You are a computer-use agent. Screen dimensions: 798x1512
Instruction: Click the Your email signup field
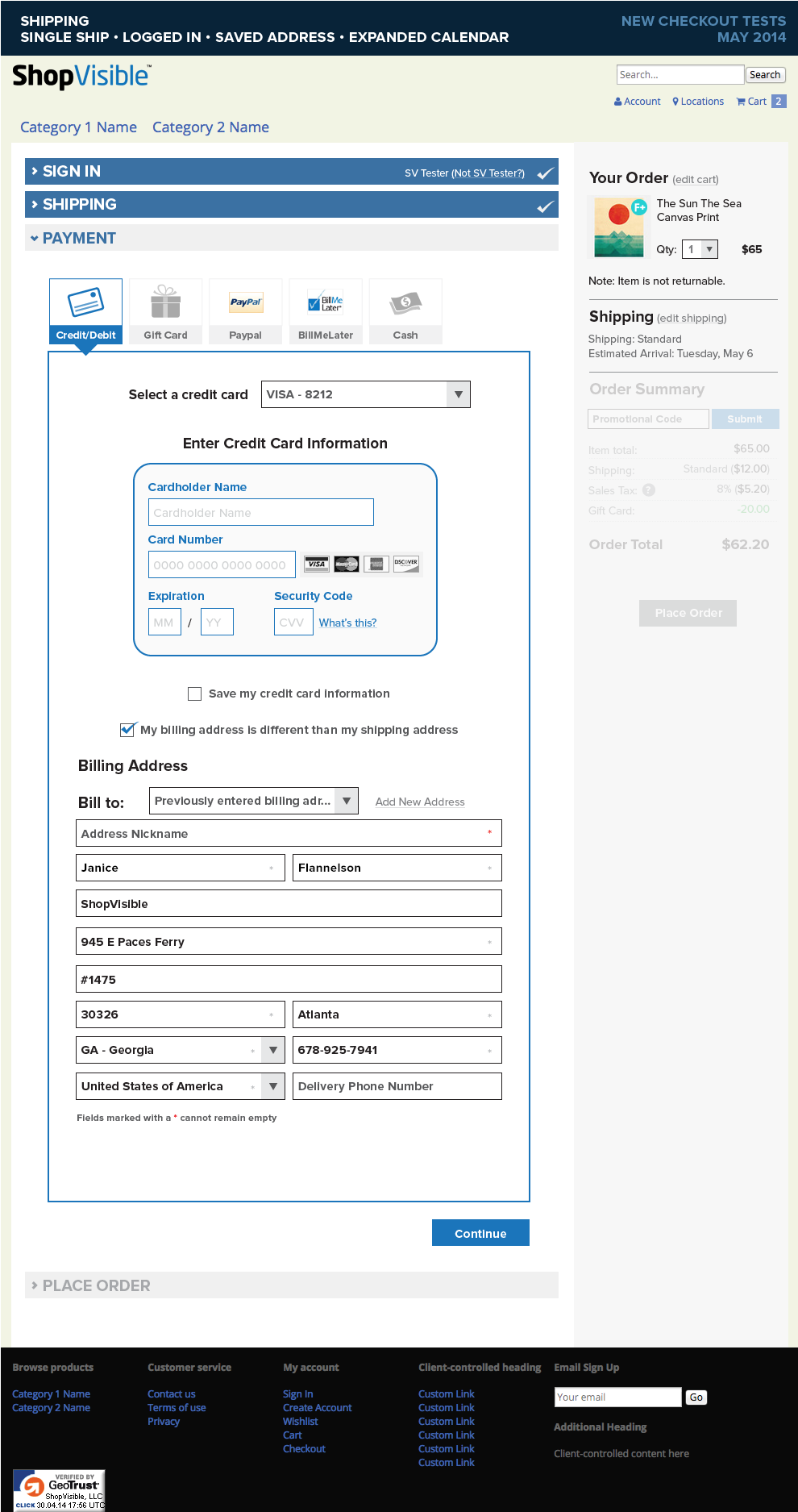[x=618, y=1397]
